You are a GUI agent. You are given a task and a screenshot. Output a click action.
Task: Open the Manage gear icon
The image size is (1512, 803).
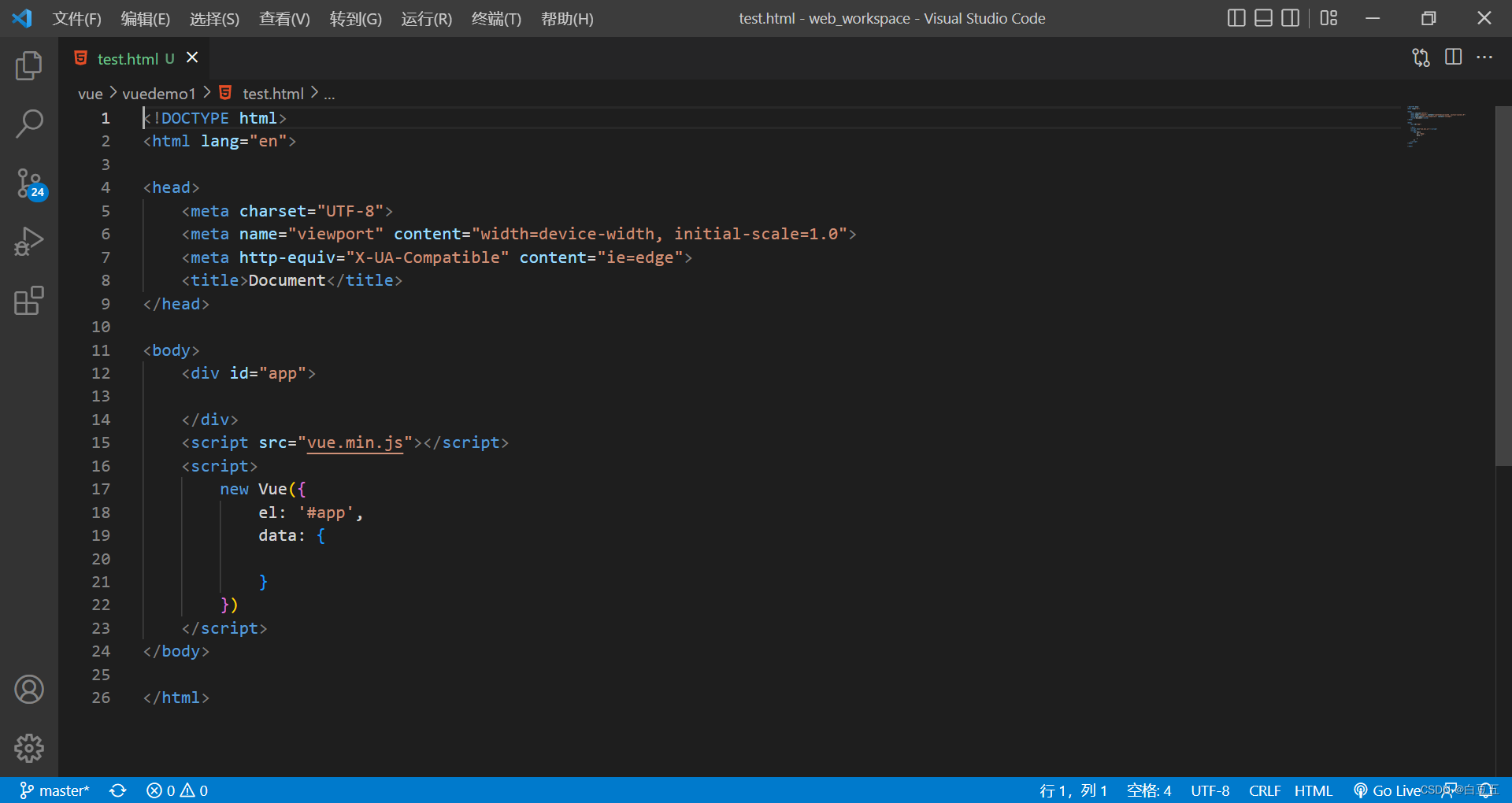click(x=29, y=748)
